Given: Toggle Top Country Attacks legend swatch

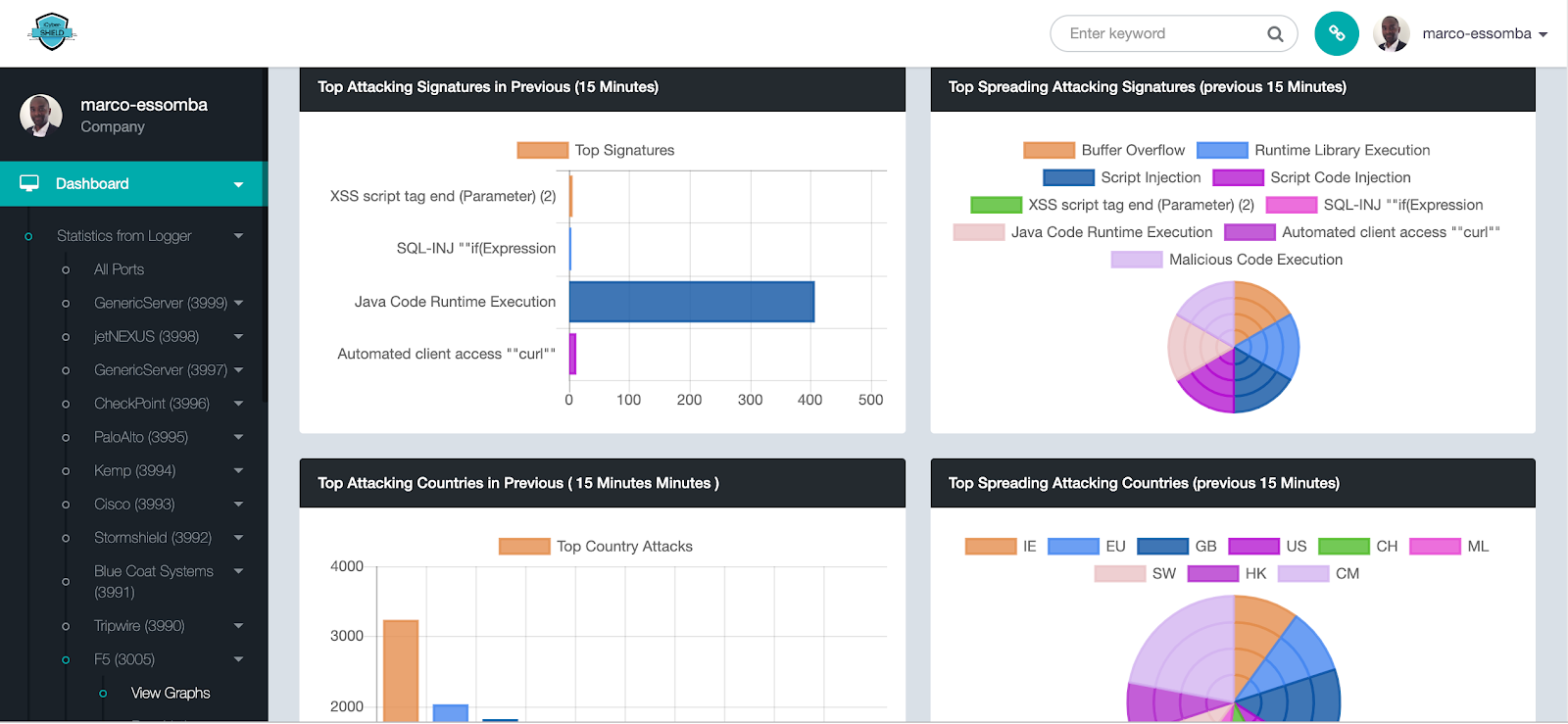Looking at the screenshot, I should click(x=524, y=547).
